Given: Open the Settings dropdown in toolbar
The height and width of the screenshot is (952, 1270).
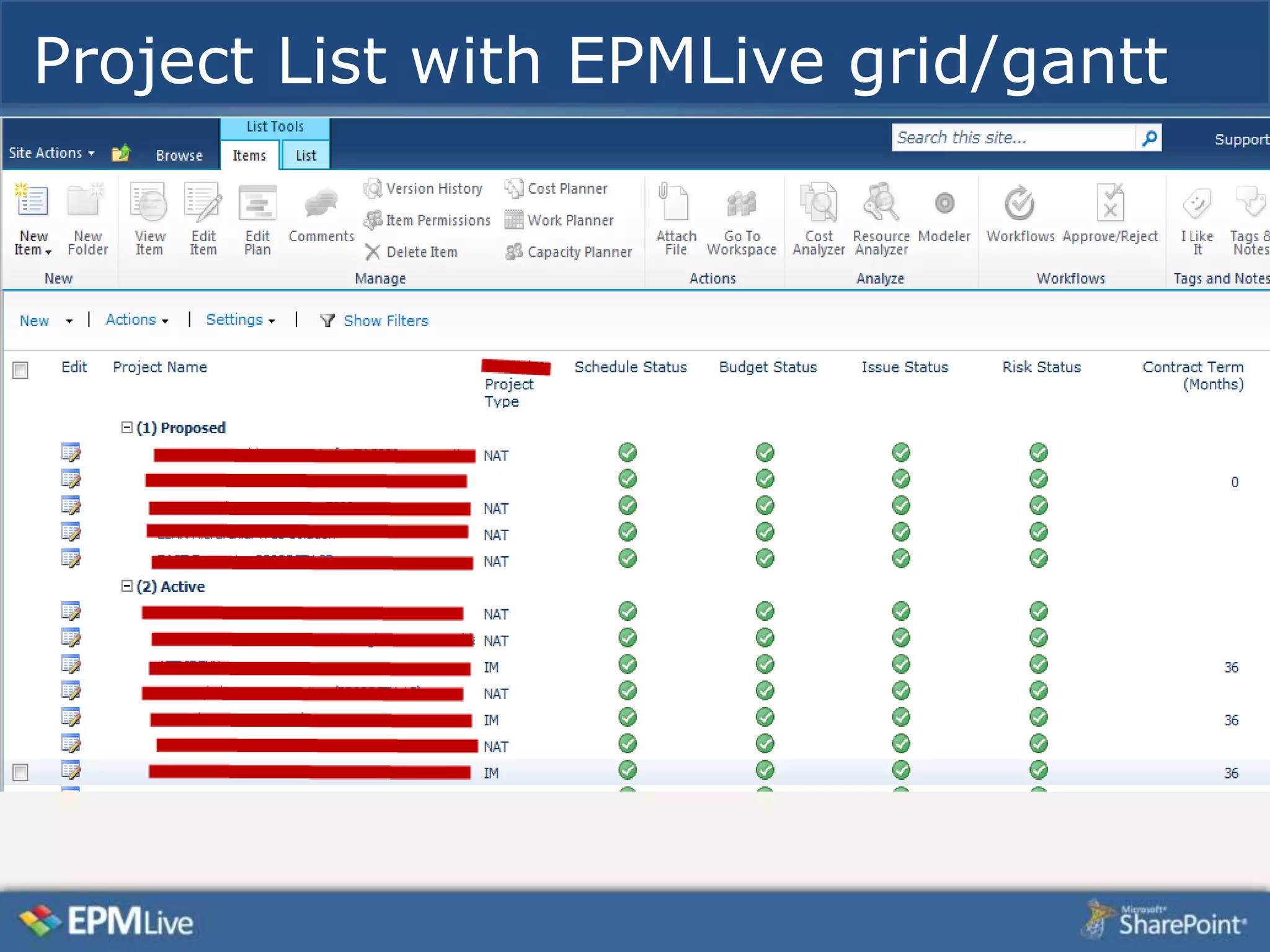Looking at the screenshot, I should (241, 320).
